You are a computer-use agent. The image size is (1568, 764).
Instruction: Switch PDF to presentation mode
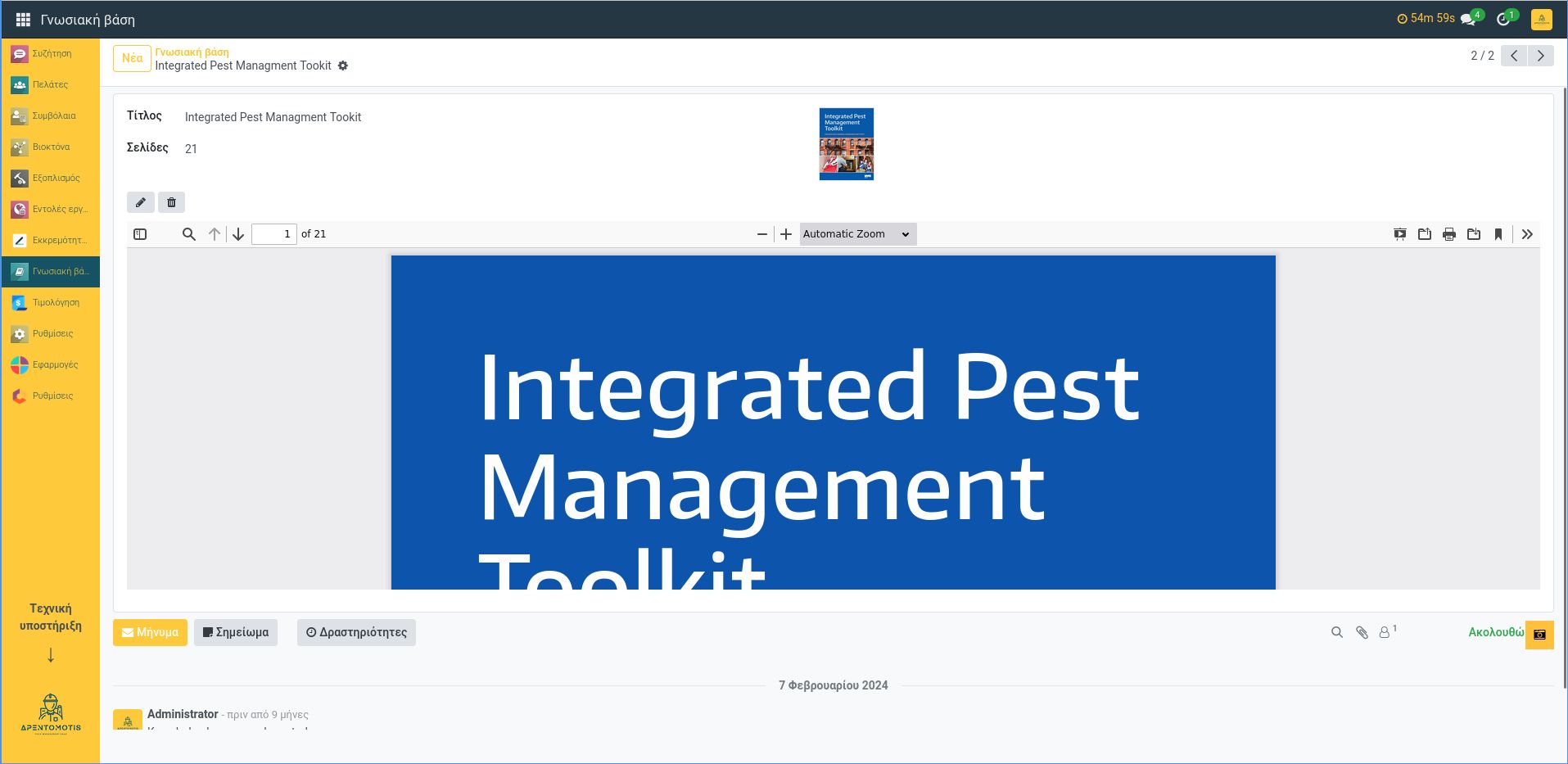click(x=1400, y=234)
